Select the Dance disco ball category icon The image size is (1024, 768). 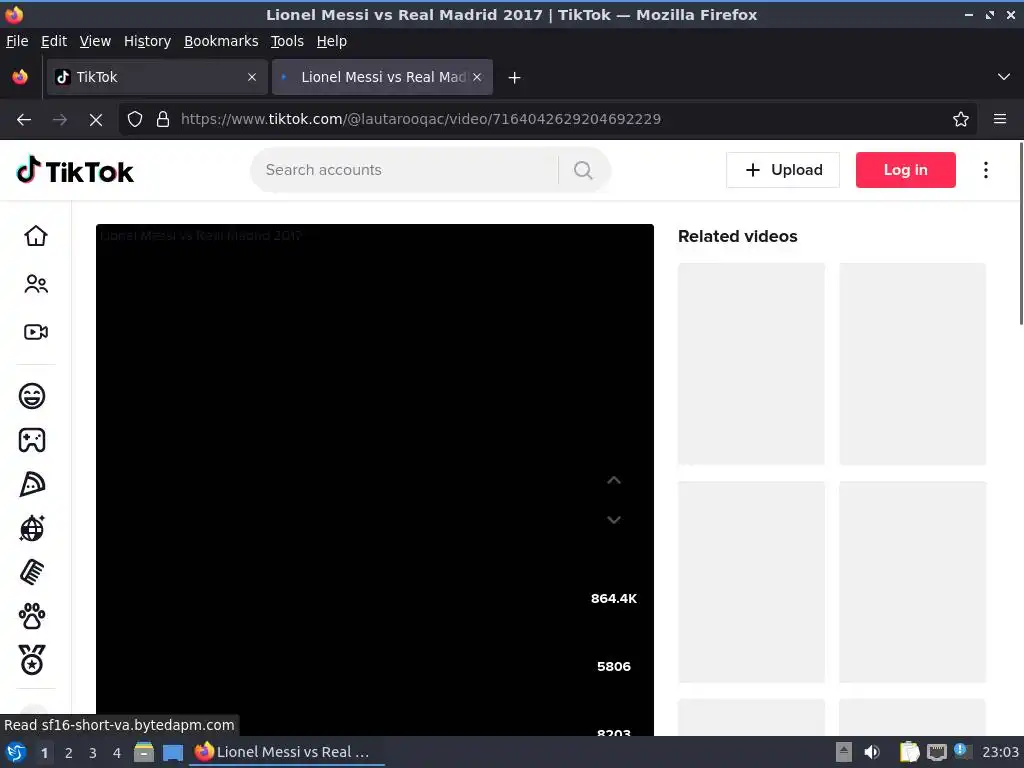tap(32, 528)
